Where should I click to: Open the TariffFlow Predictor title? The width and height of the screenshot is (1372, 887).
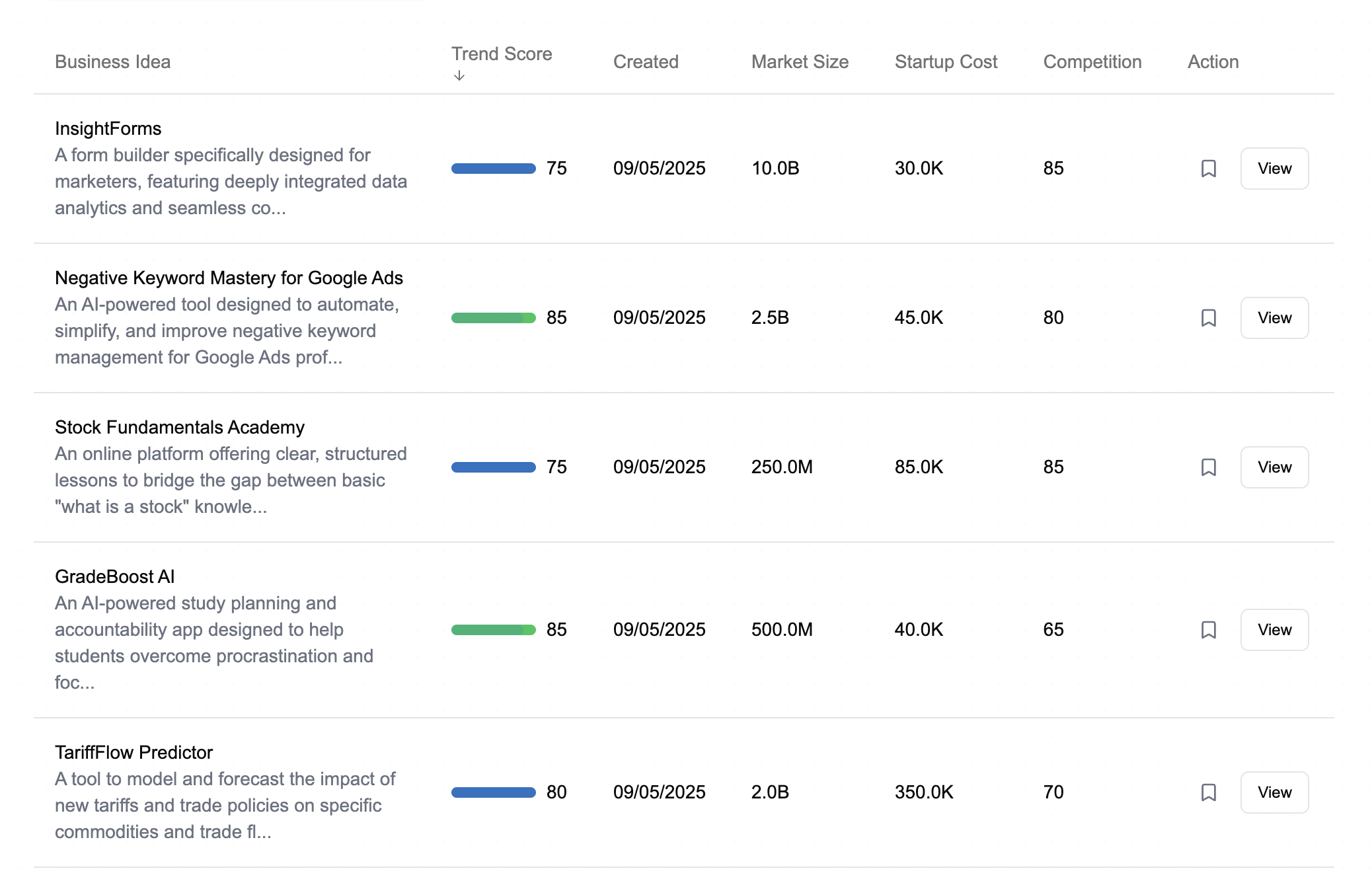(x=133, y=753)
